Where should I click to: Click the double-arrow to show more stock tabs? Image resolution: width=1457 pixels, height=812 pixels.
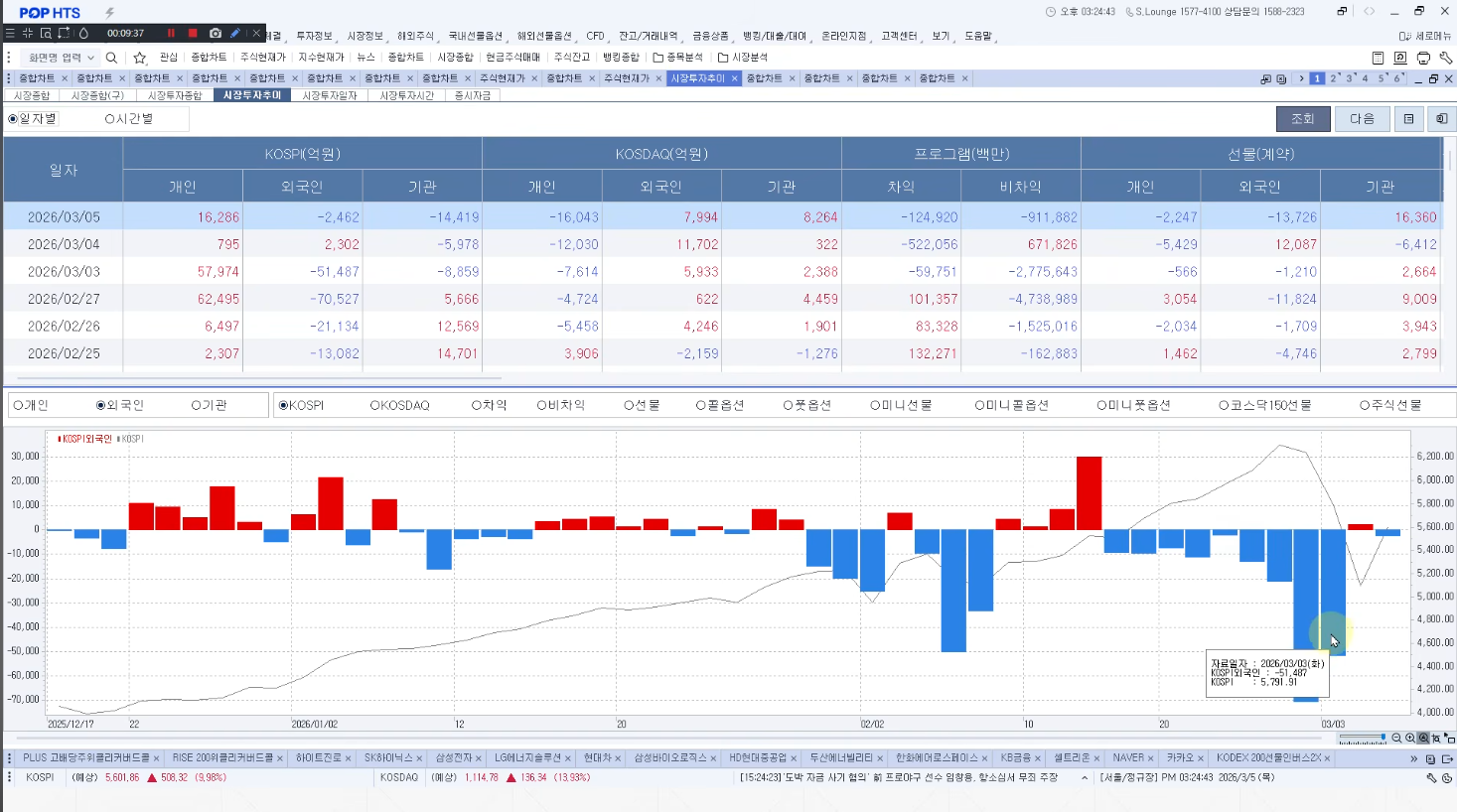coord(1413,758)
